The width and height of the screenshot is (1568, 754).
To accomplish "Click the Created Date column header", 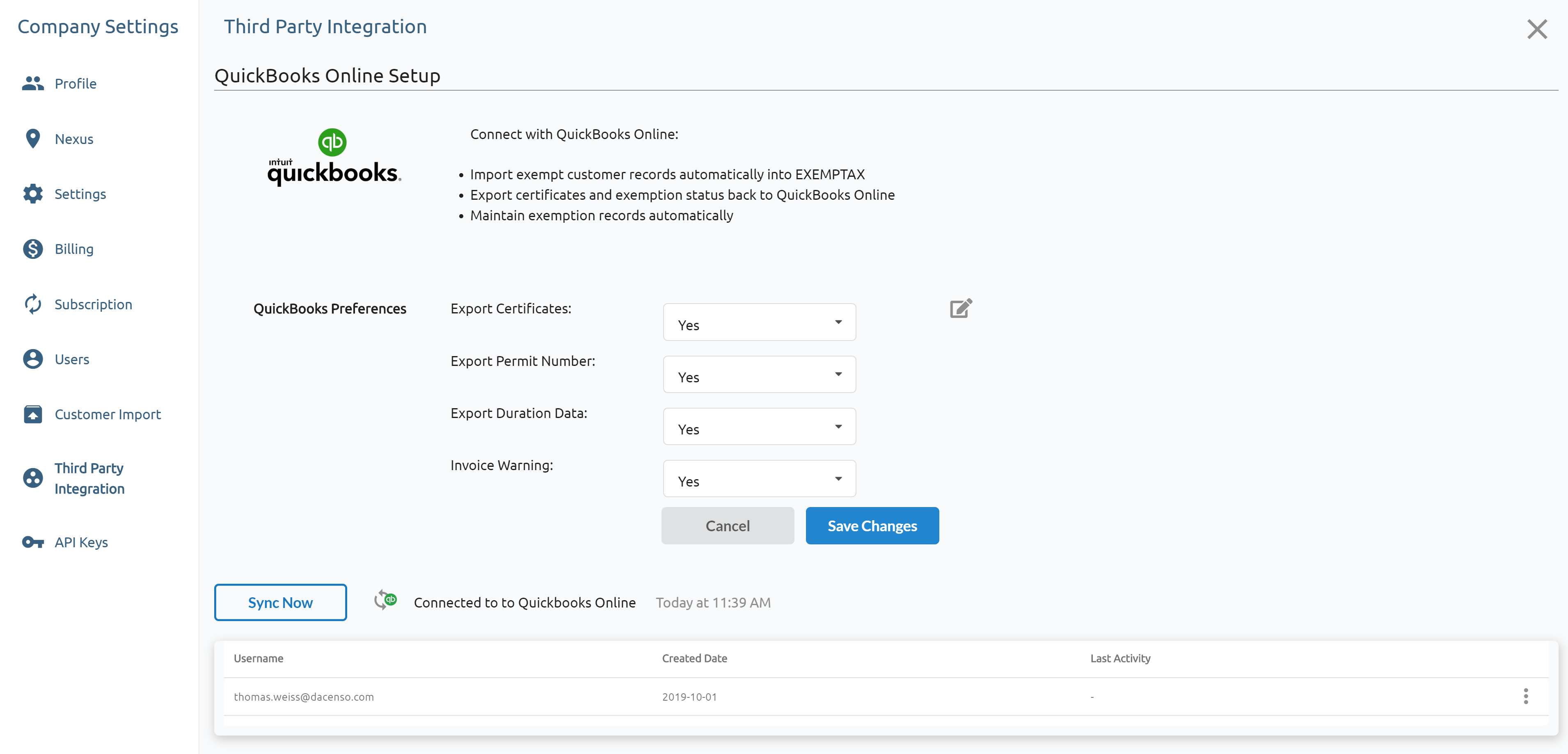I will click(x=694, y=658).
